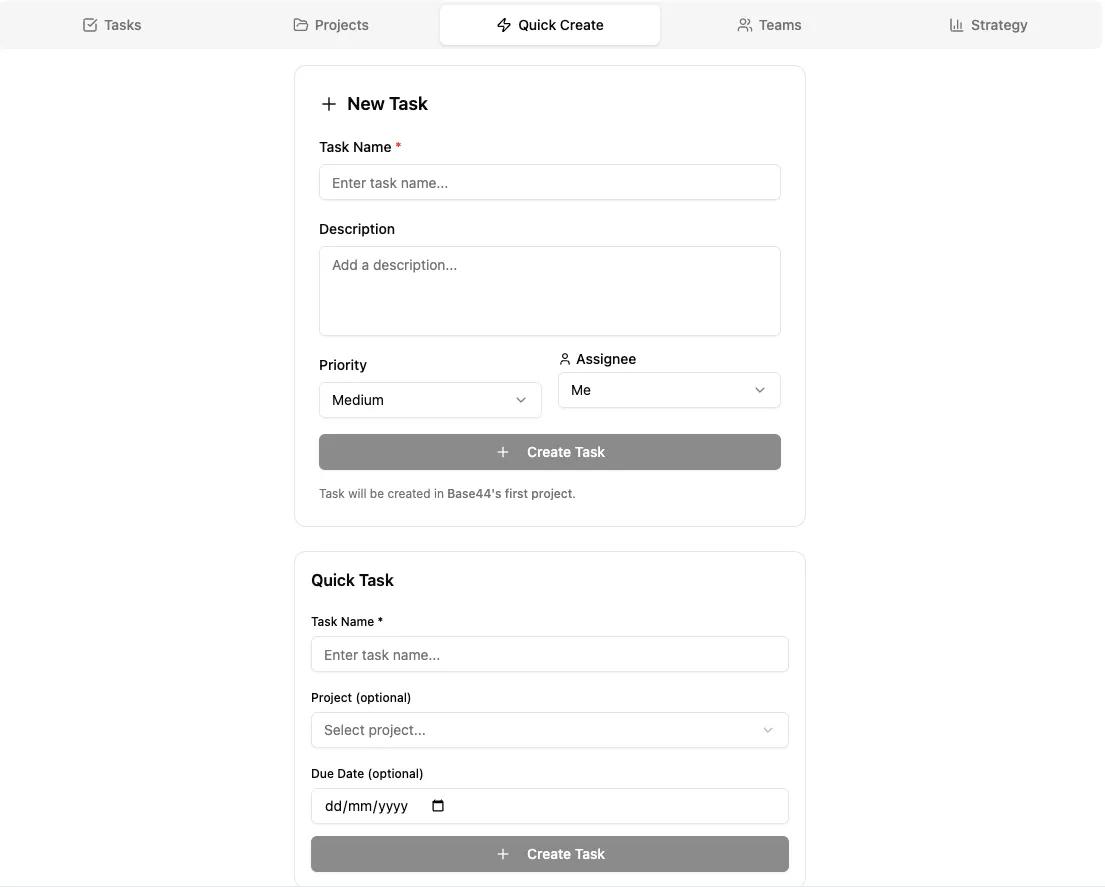The width and height of the screenshot is (1105, 887).
Task: Open the Assignee dropdown showing Me
Action: tap(669, 390)
